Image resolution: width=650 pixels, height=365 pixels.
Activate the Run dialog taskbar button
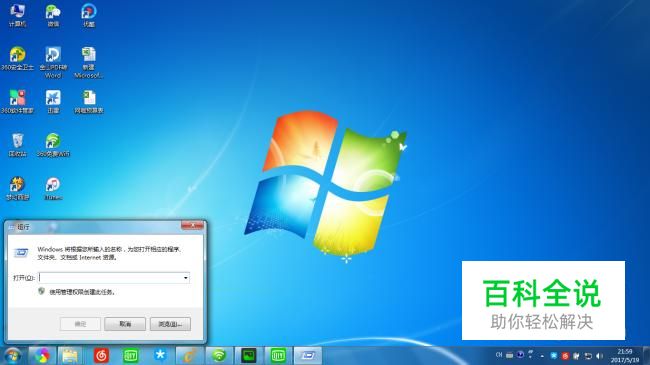coord(308,355)
